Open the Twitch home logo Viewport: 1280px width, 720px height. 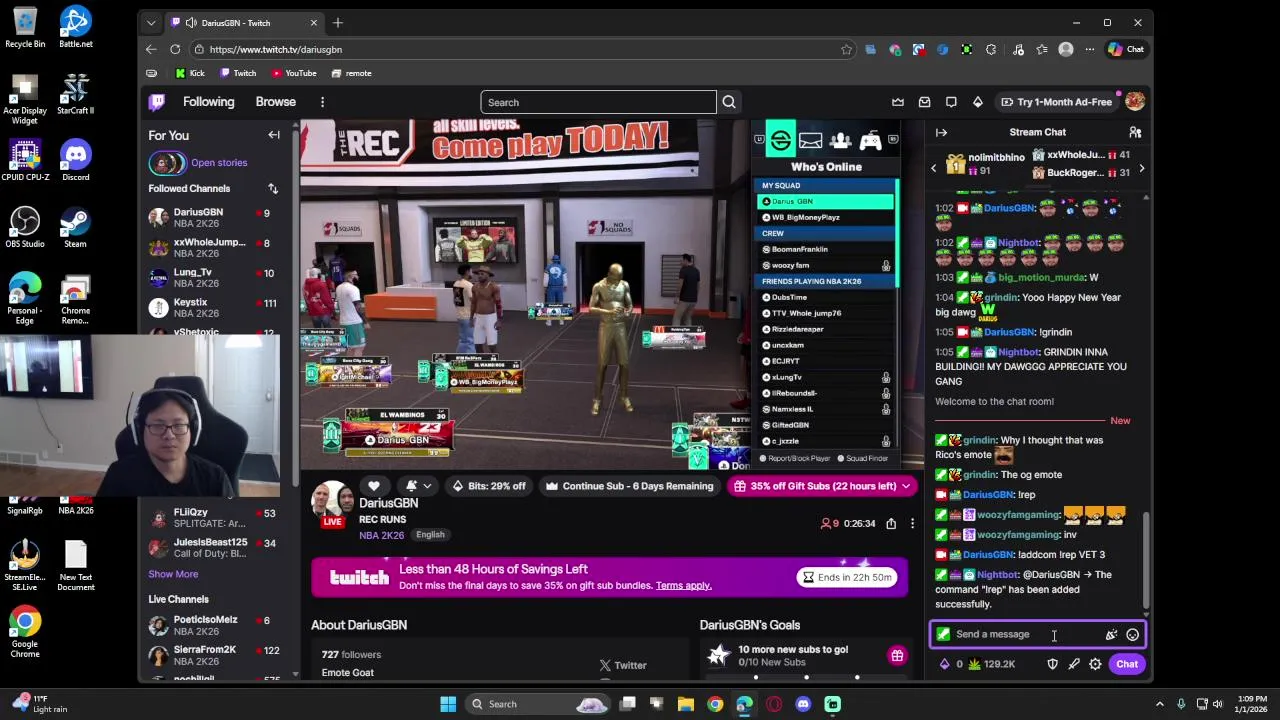pyautogui.click(x=157, y=102)
